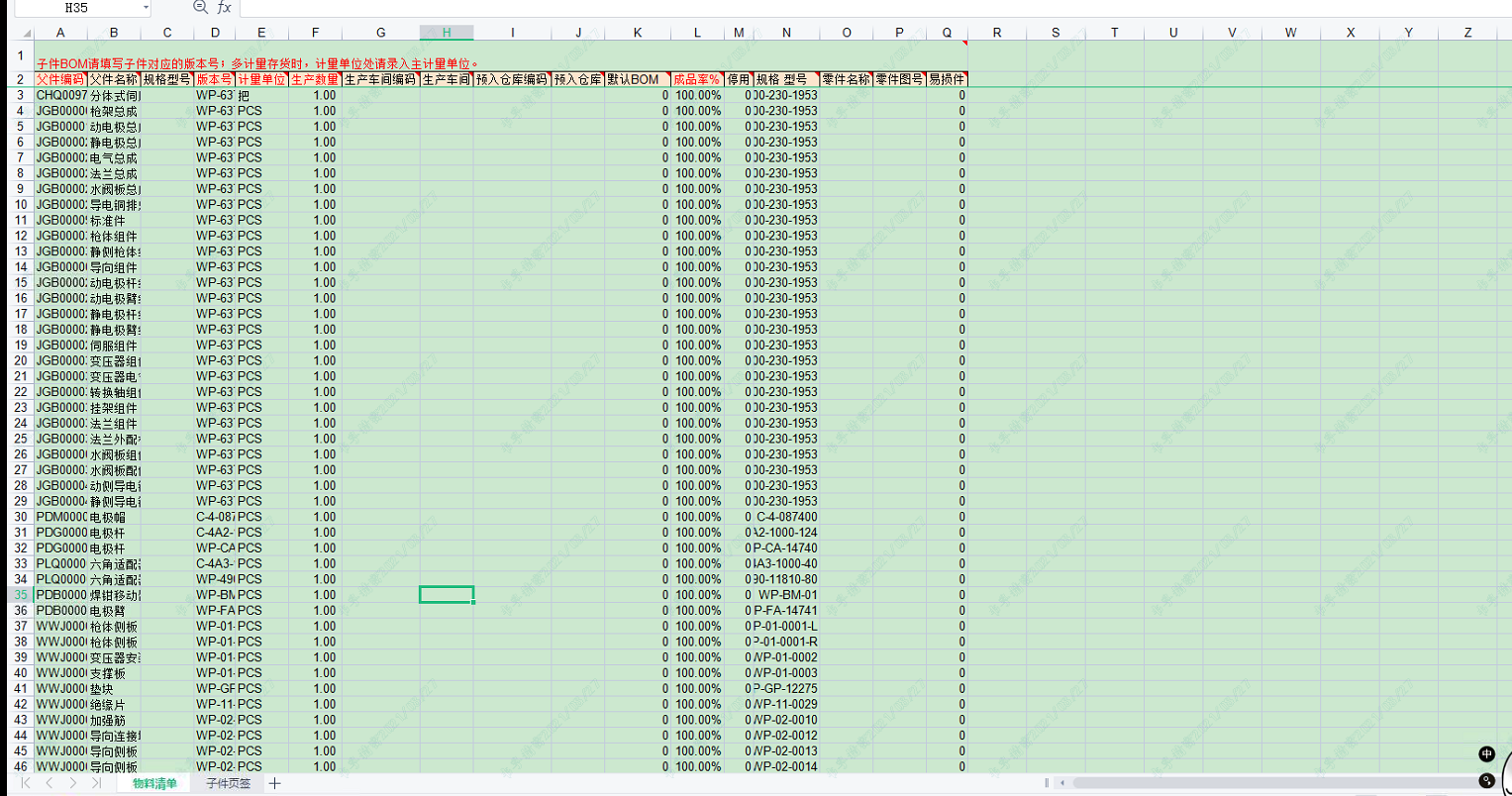Click the select-all corner triangle
The width and height of the screenshot is (1512, 796).
27,33
